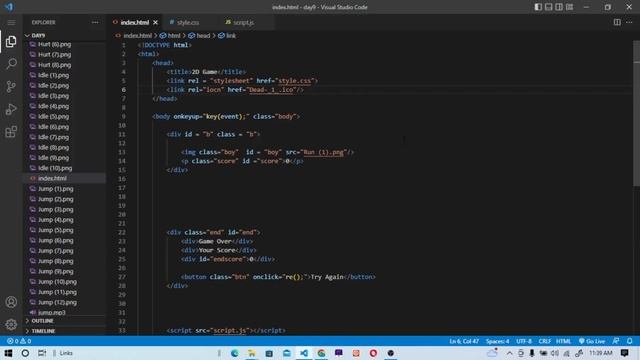
Task: Open the Extensions view
Action: (x=11, y=131)
